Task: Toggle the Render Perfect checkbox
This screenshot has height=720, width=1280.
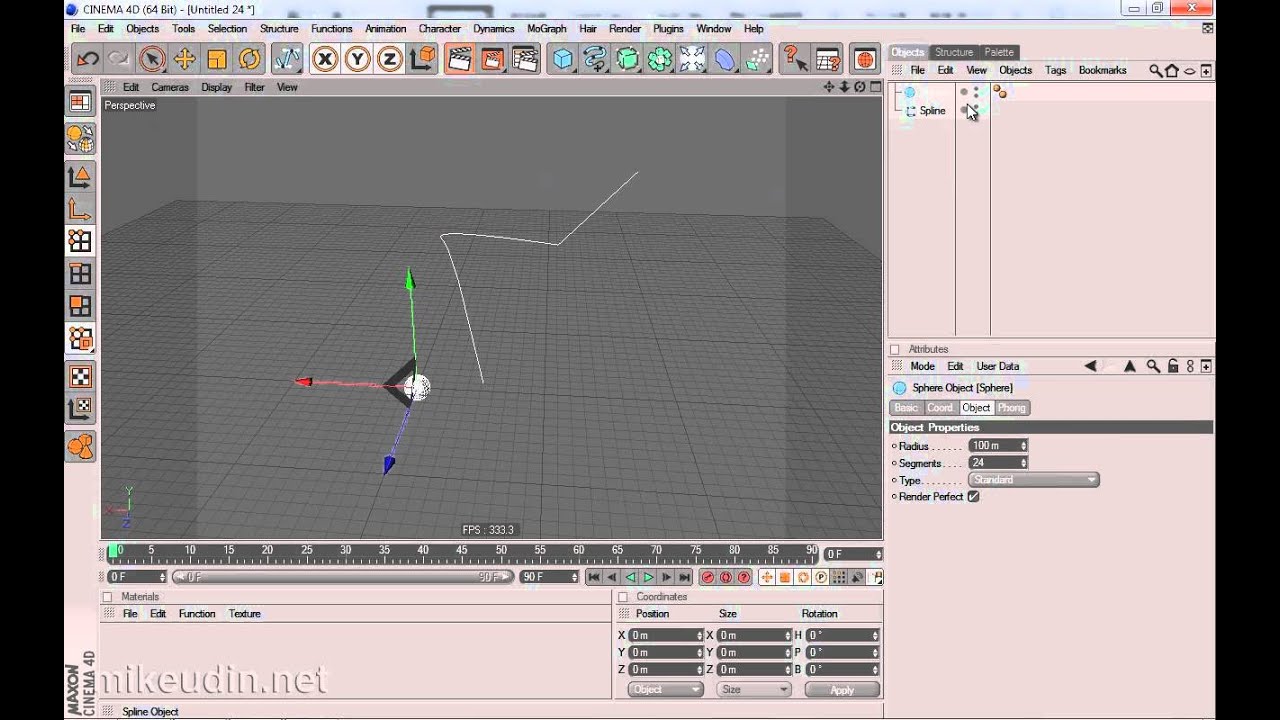Action: coord(973,497)
